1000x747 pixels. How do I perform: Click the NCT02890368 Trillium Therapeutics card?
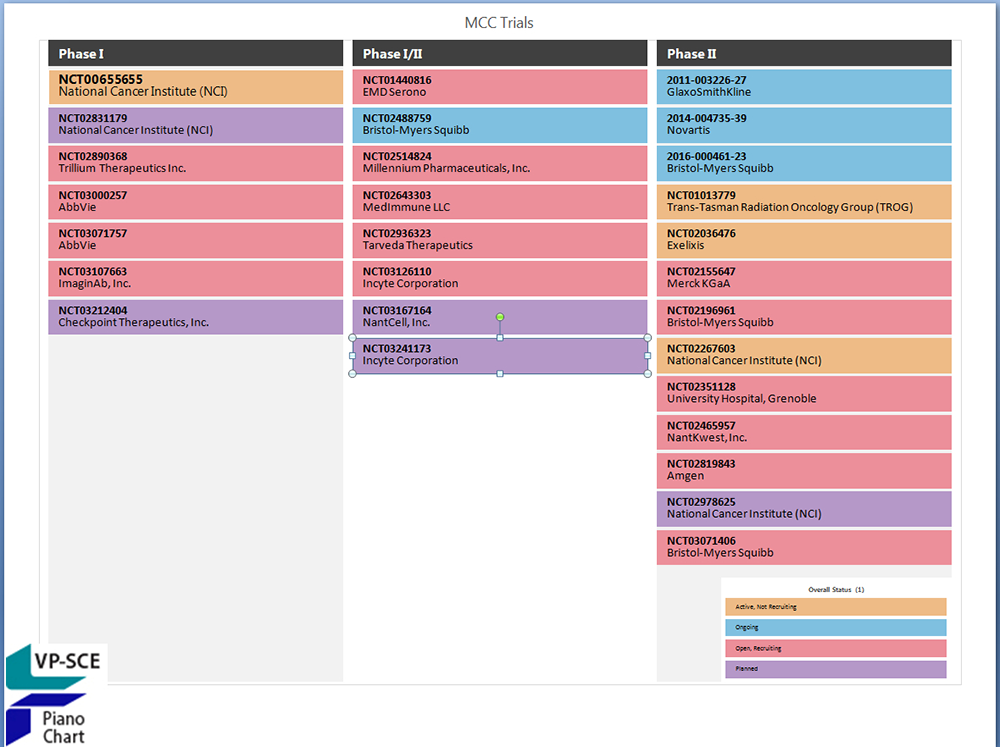click(x=196, y=163)
